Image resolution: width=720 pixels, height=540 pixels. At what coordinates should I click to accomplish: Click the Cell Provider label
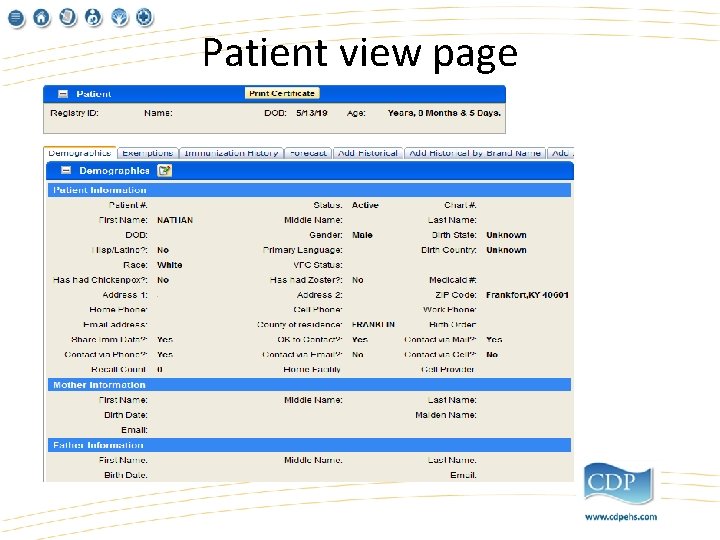coord(448,370)
